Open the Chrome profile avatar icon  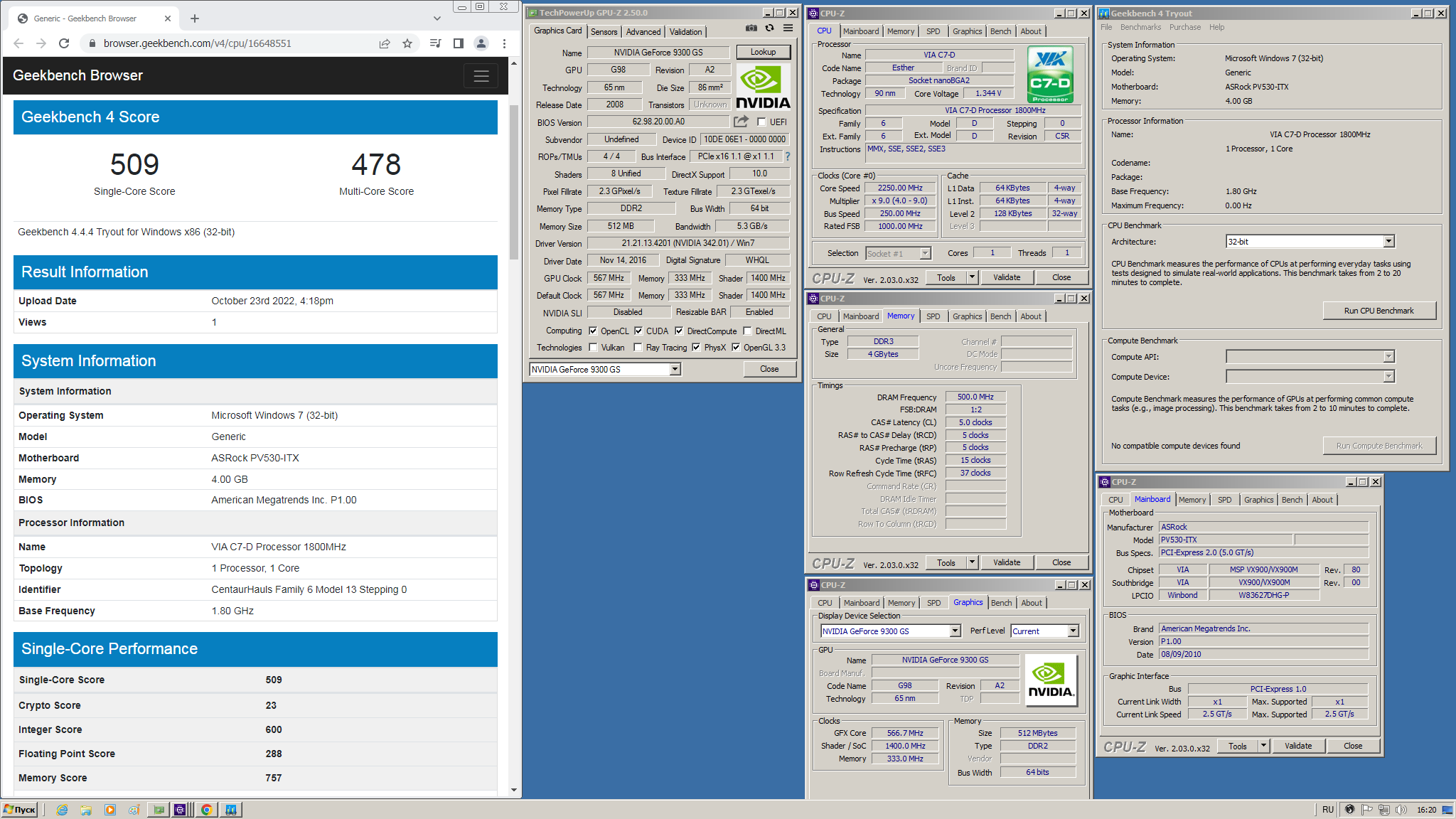click(481, 43)
